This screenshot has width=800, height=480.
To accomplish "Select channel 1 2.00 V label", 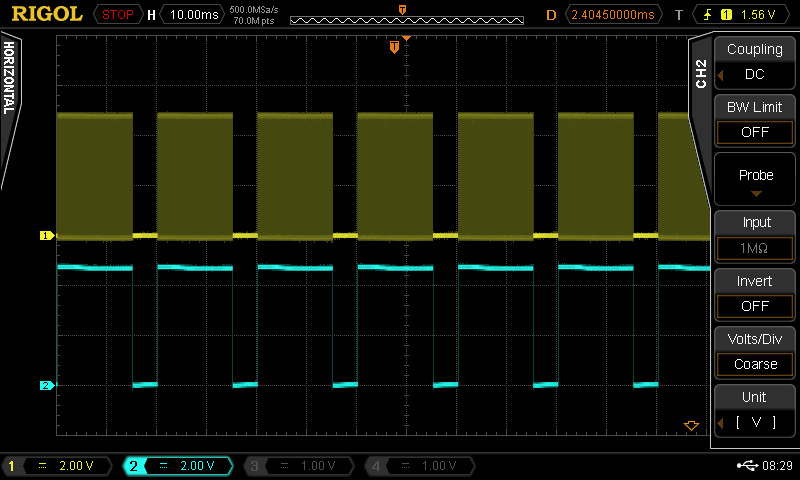I will coord(61,466).
